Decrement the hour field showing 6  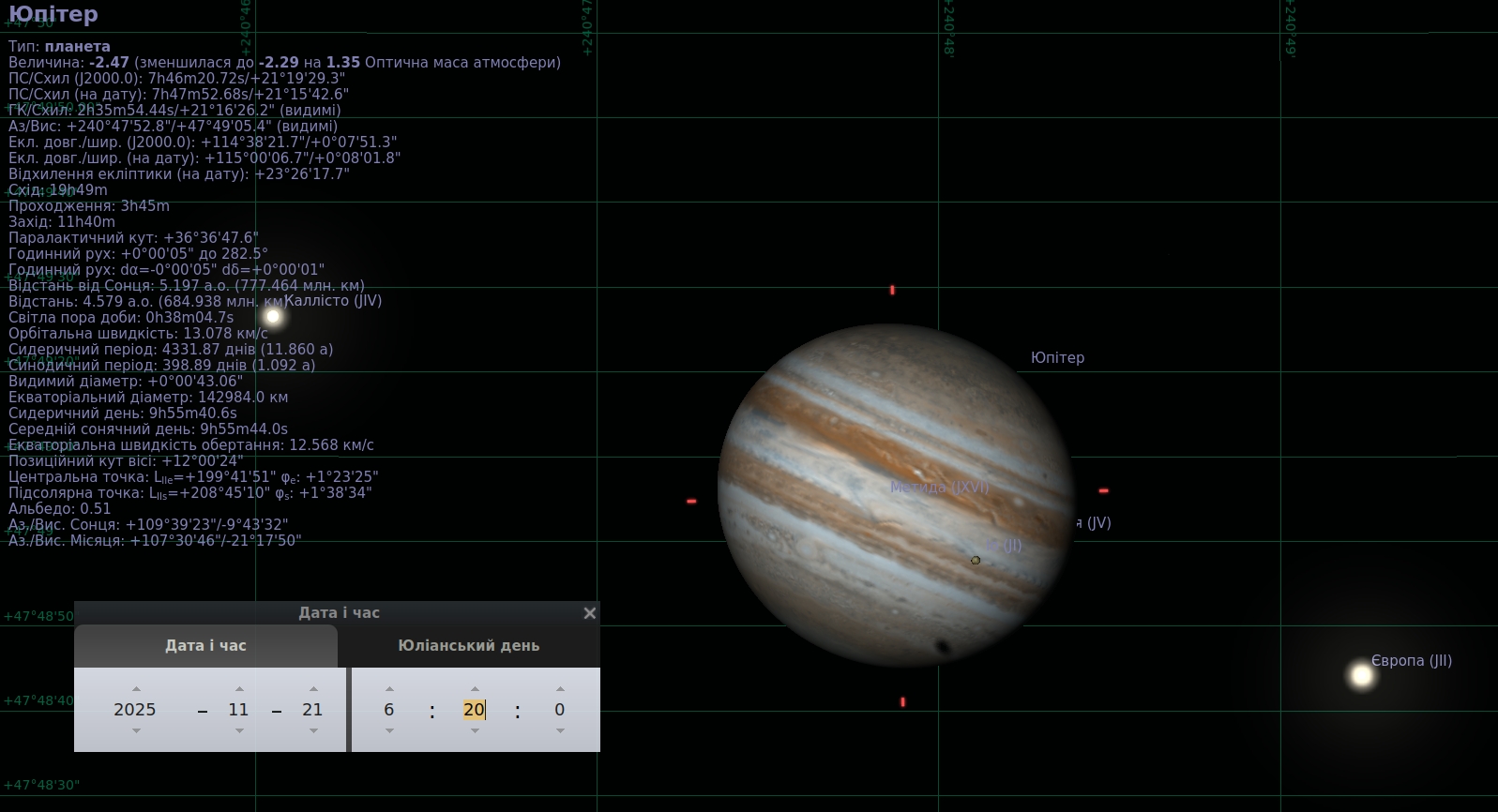point(388,730)
